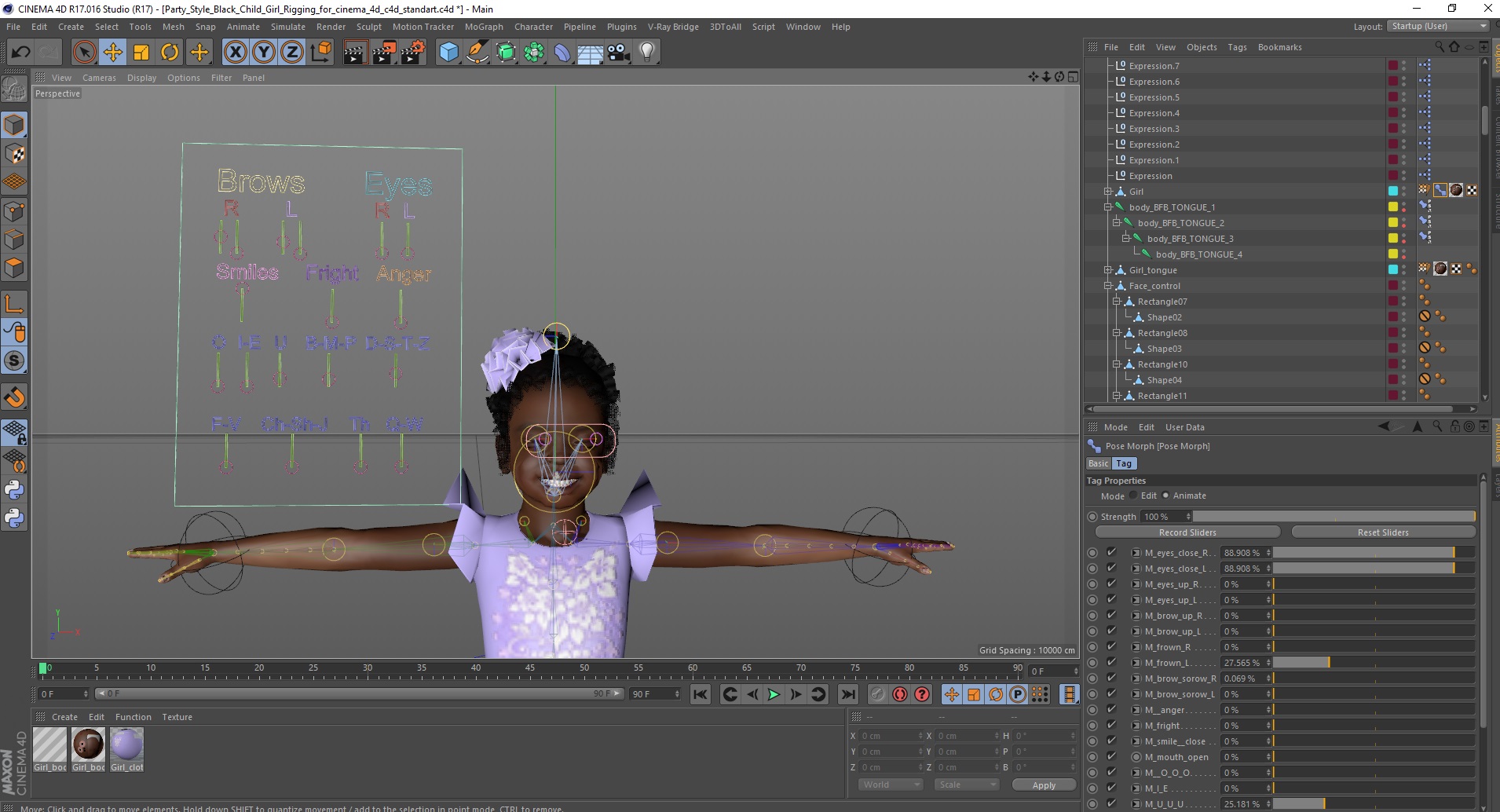This screenshot has width=1500, height=812.
Task: Activate the Rotate tool
Action: click(170, 53)
